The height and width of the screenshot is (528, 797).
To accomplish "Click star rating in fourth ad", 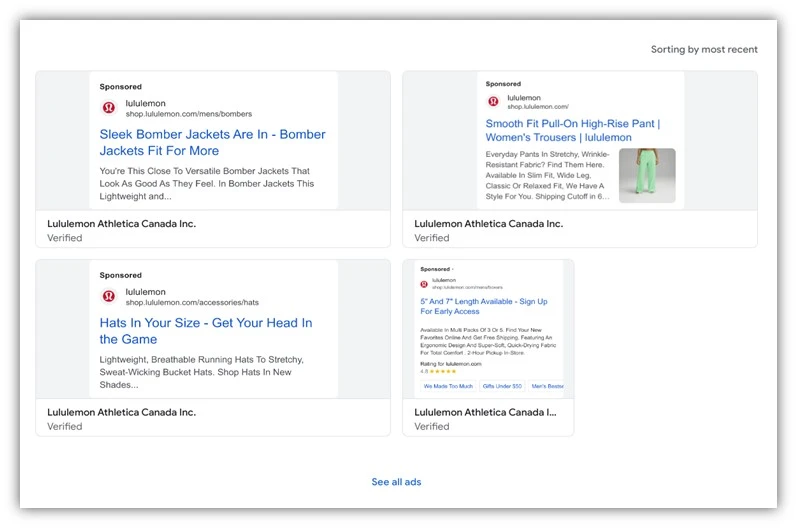I will 443,371.
